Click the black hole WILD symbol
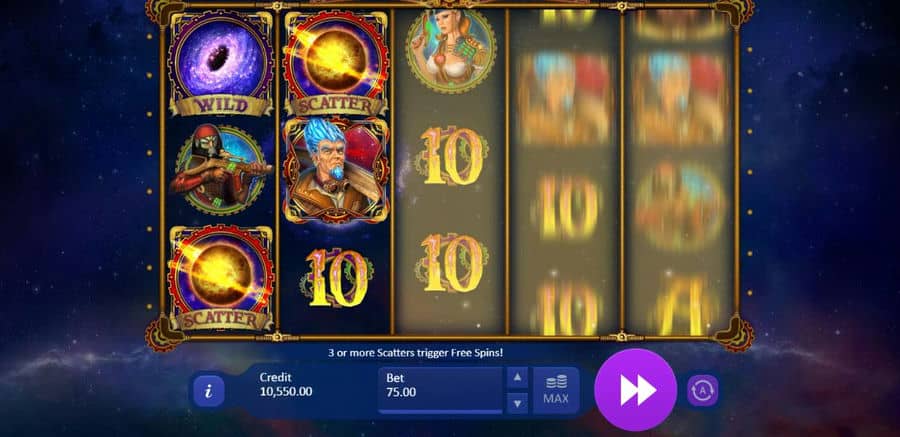Image resolution: width=900 pixels, height=437 pixels. [x=220, y=64]
